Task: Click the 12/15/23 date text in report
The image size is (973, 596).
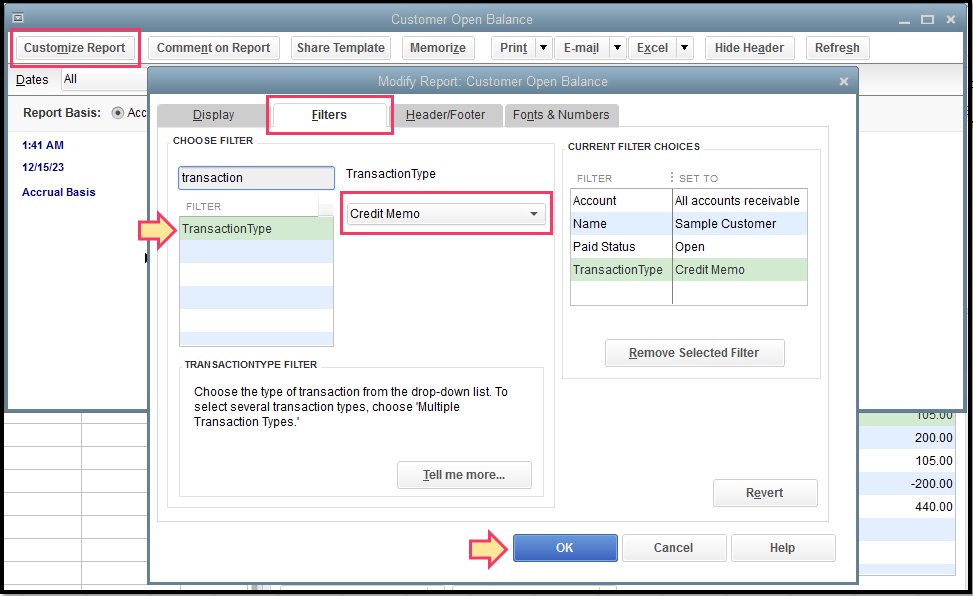Action: coord(43,167)
